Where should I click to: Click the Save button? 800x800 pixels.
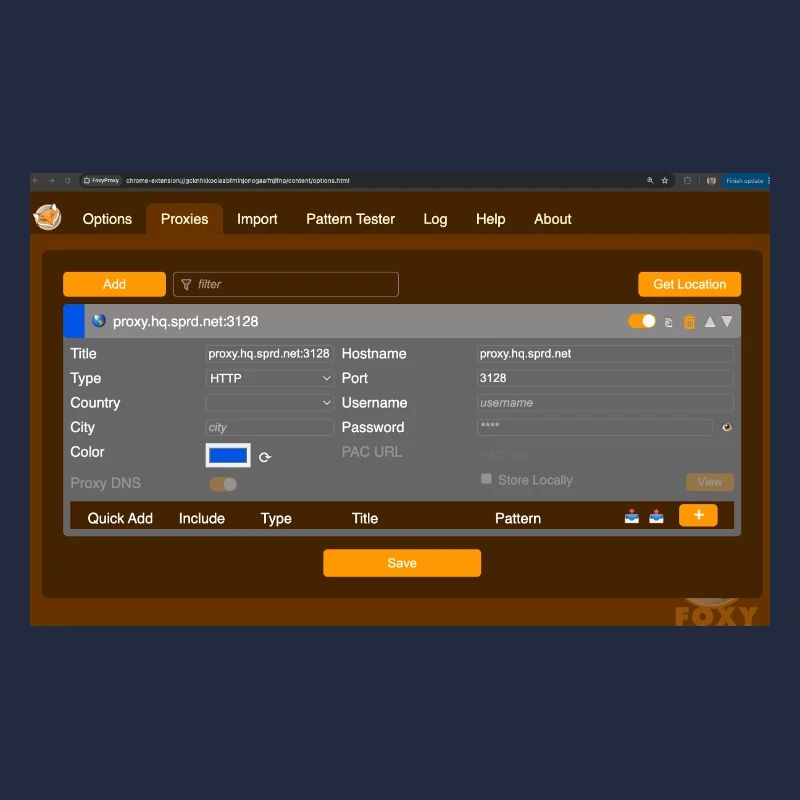[402, 563]
